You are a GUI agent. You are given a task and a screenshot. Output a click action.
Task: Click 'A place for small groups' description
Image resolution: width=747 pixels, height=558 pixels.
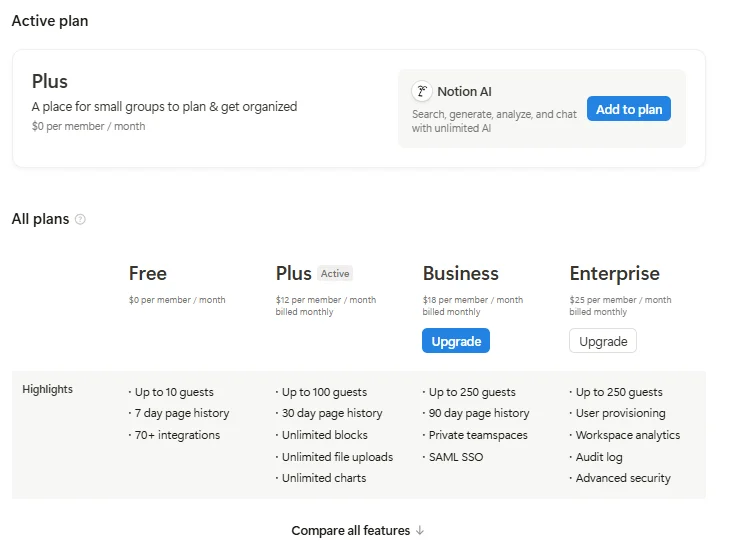[x=164, y=106]
